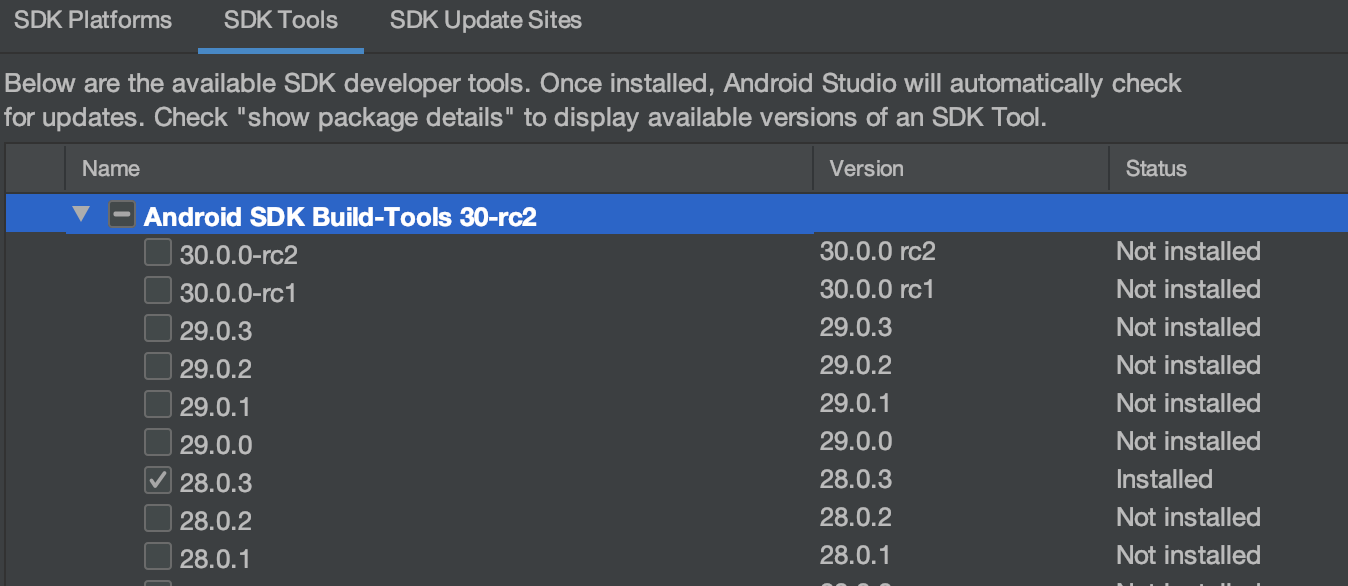
Task: Select the 29.0.2 checkbox
Action: [158, 367]
